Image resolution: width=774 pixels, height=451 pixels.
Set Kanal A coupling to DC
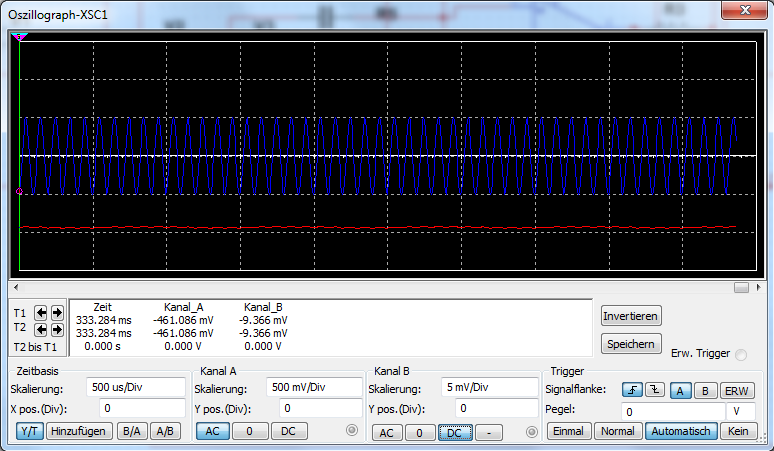click(x=289, y=431)
